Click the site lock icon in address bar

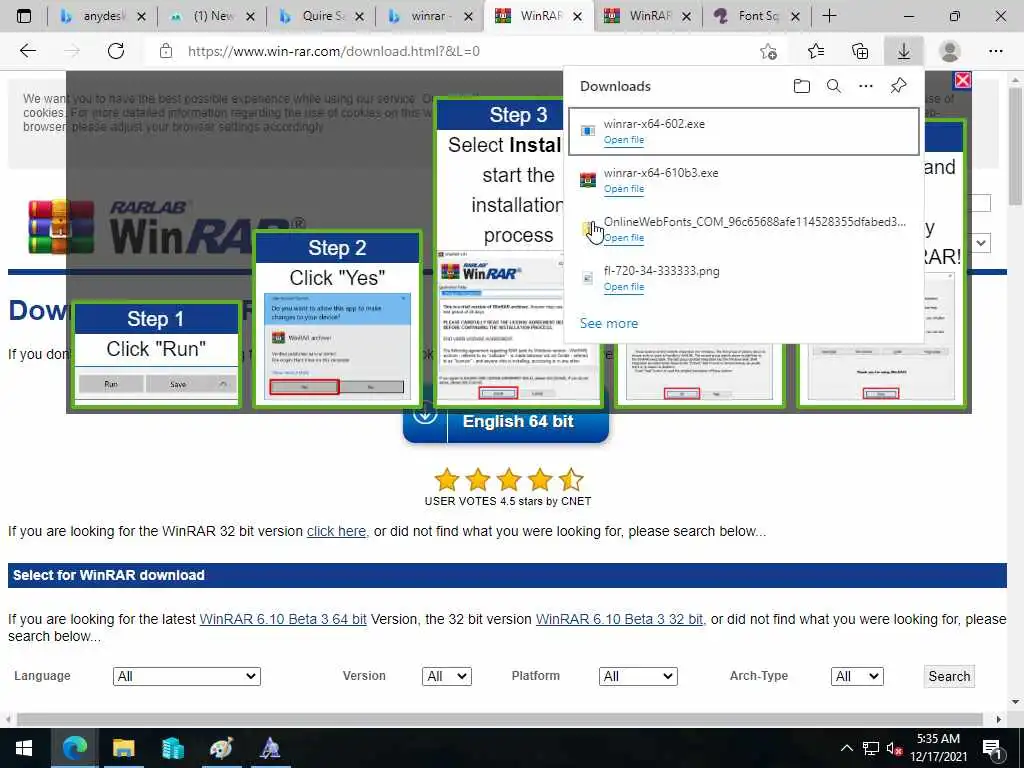tap(166, 51)
